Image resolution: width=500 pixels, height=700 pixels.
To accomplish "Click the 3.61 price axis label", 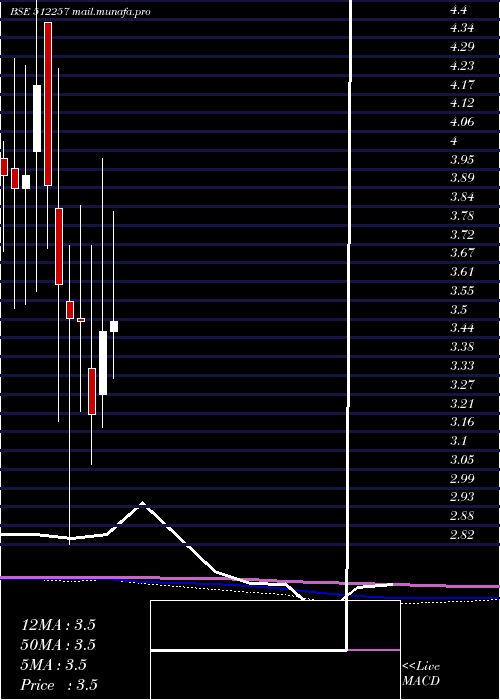I will 462,272.
